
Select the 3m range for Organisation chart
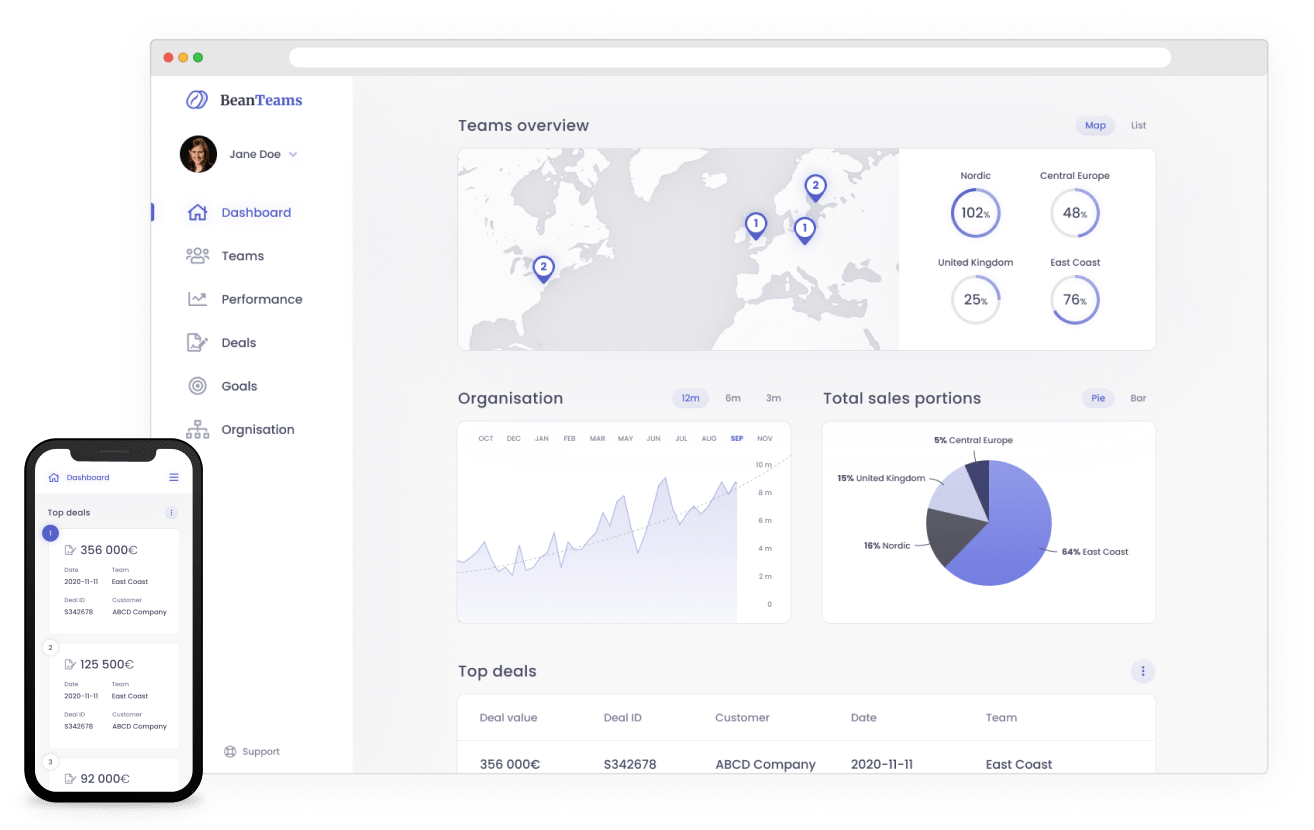[x=773, y=398]
